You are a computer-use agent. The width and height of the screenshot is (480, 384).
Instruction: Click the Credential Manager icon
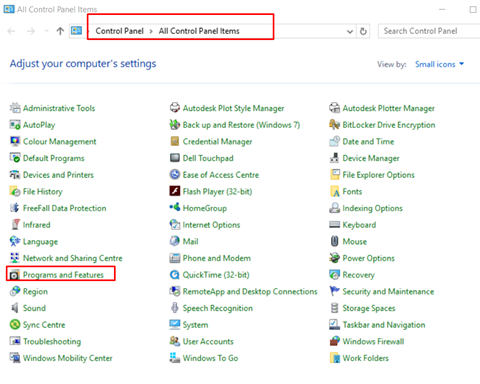(x=175, y=141)
